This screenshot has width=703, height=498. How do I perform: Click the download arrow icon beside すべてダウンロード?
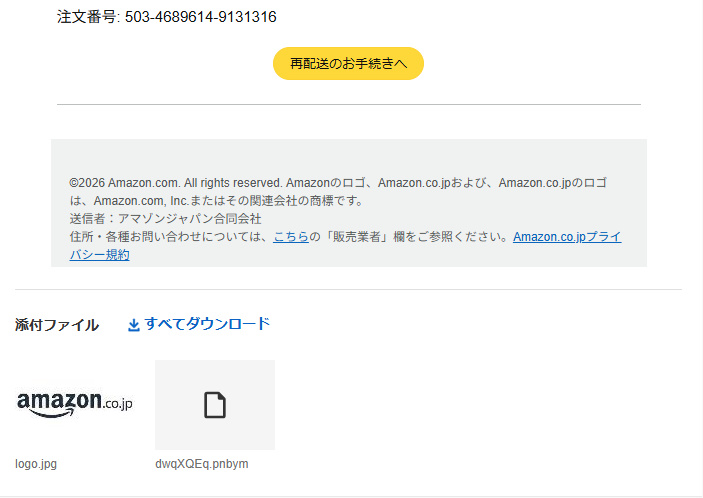click(134, 325)
